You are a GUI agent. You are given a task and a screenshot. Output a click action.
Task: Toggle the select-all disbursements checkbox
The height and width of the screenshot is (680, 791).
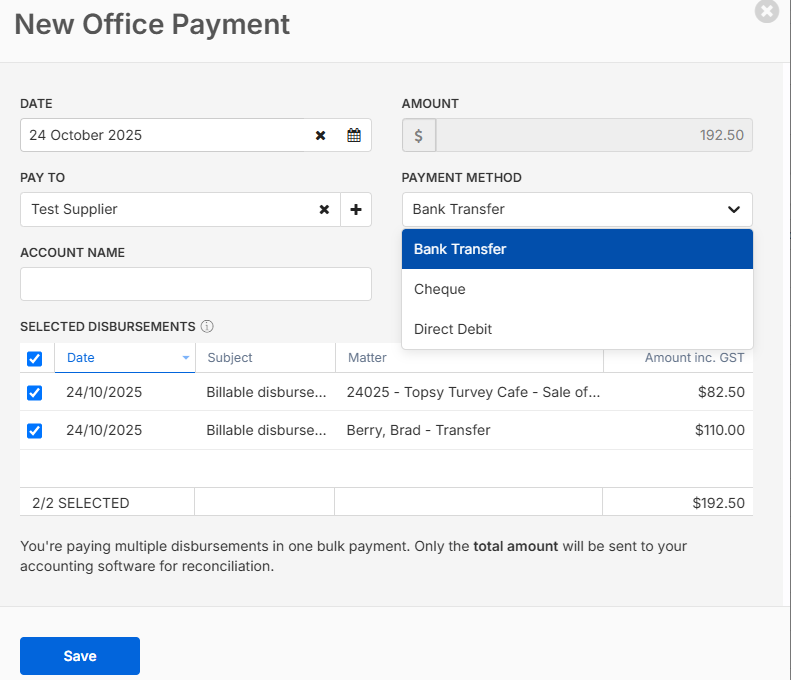pos(35,358)
